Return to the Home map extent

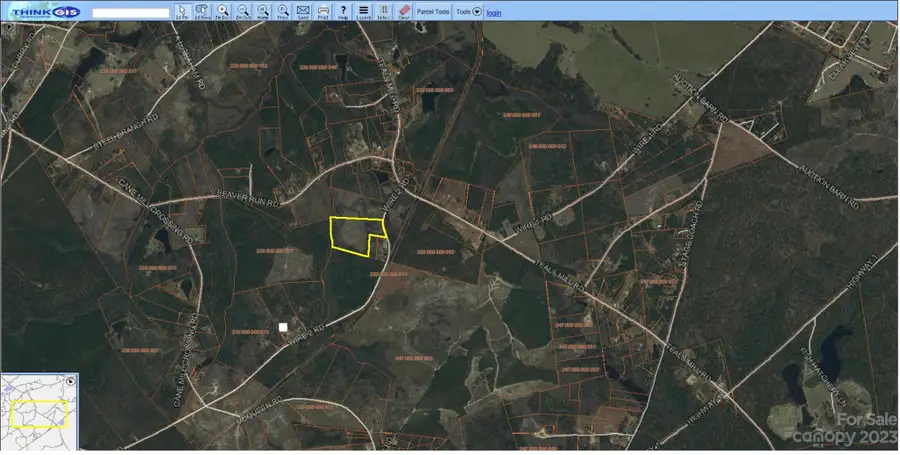[x=262, y=11]
